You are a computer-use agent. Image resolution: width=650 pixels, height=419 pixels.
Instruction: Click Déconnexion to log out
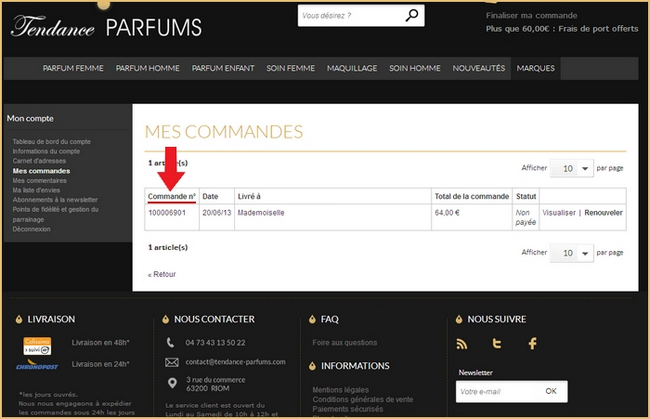click(x=32, y=229)
